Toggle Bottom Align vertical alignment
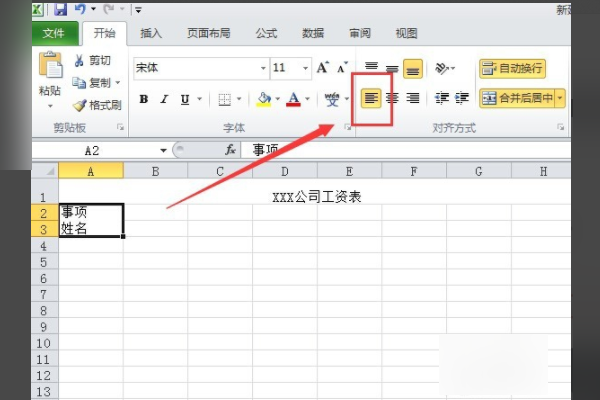Viewport: 600px width, 400px height. click(x=413, y=69)
